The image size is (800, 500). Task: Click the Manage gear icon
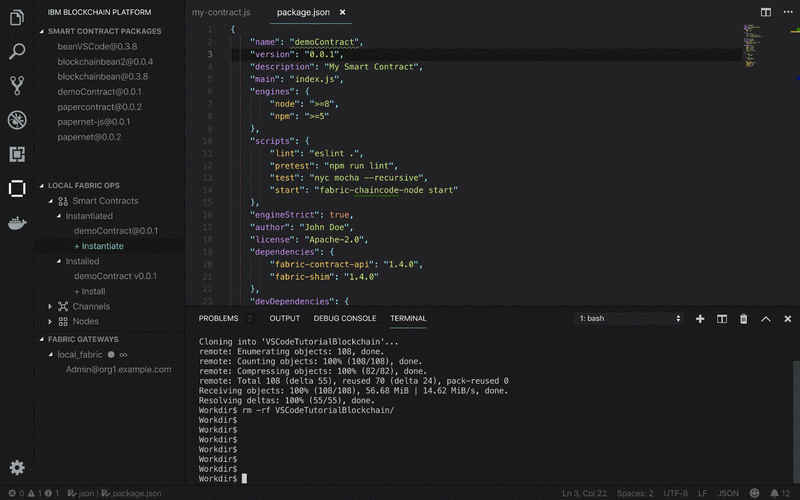(x=17, y=467)
